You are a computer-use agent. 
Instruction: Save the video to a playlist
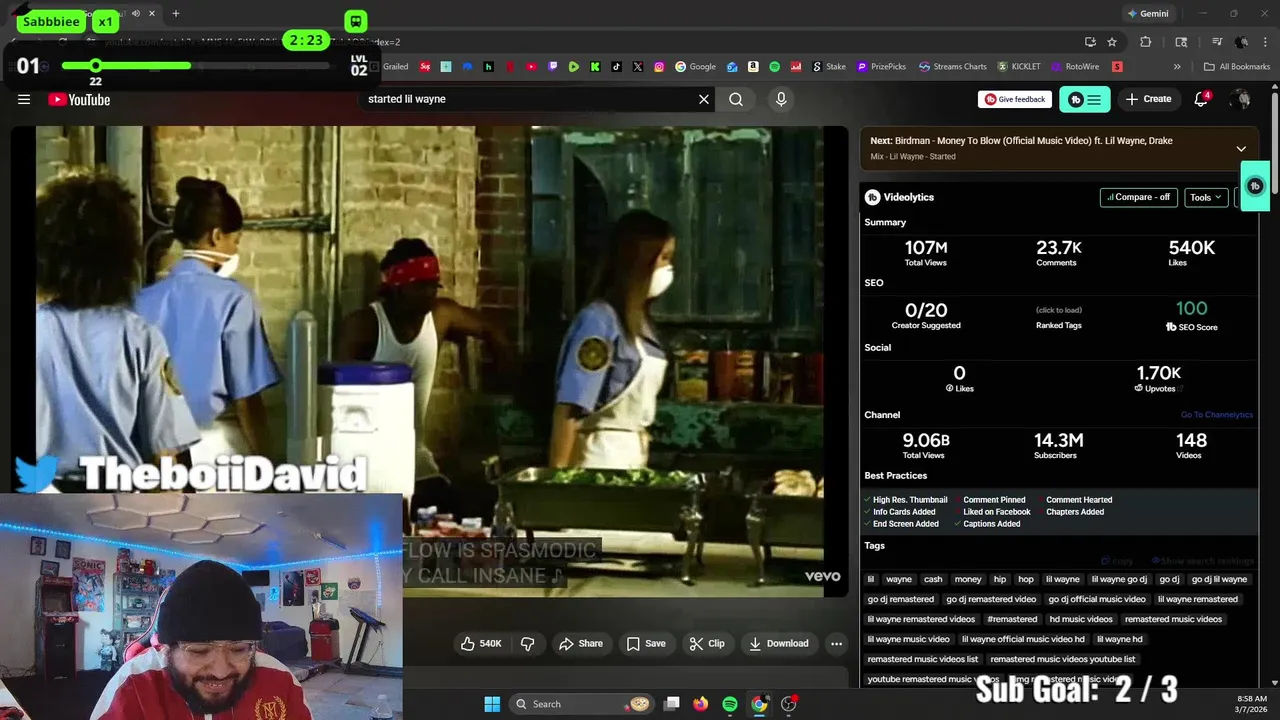tap(646, 644)
